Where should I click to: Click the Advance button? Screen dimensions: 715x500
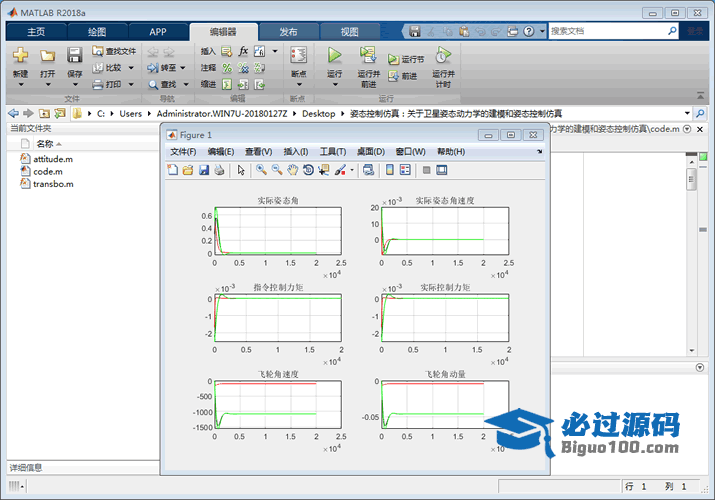[403, 76]
